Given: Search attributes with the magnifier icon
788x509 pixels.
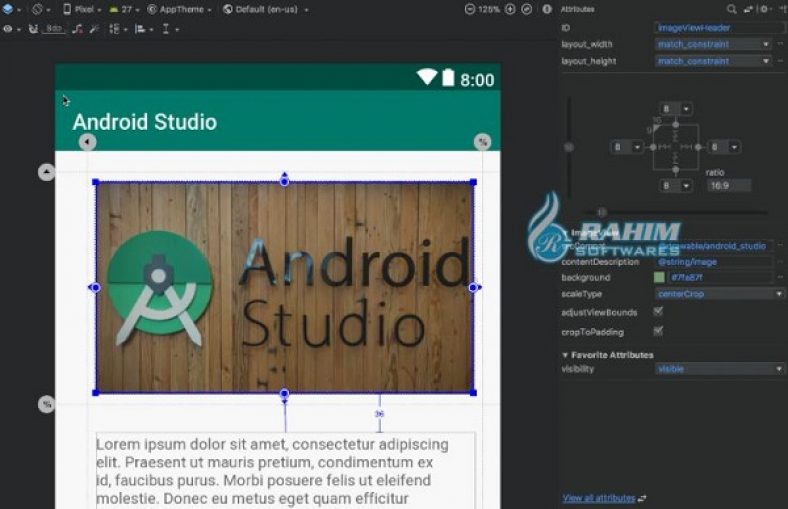Looking at the screenshot, I should click(732, 9).
